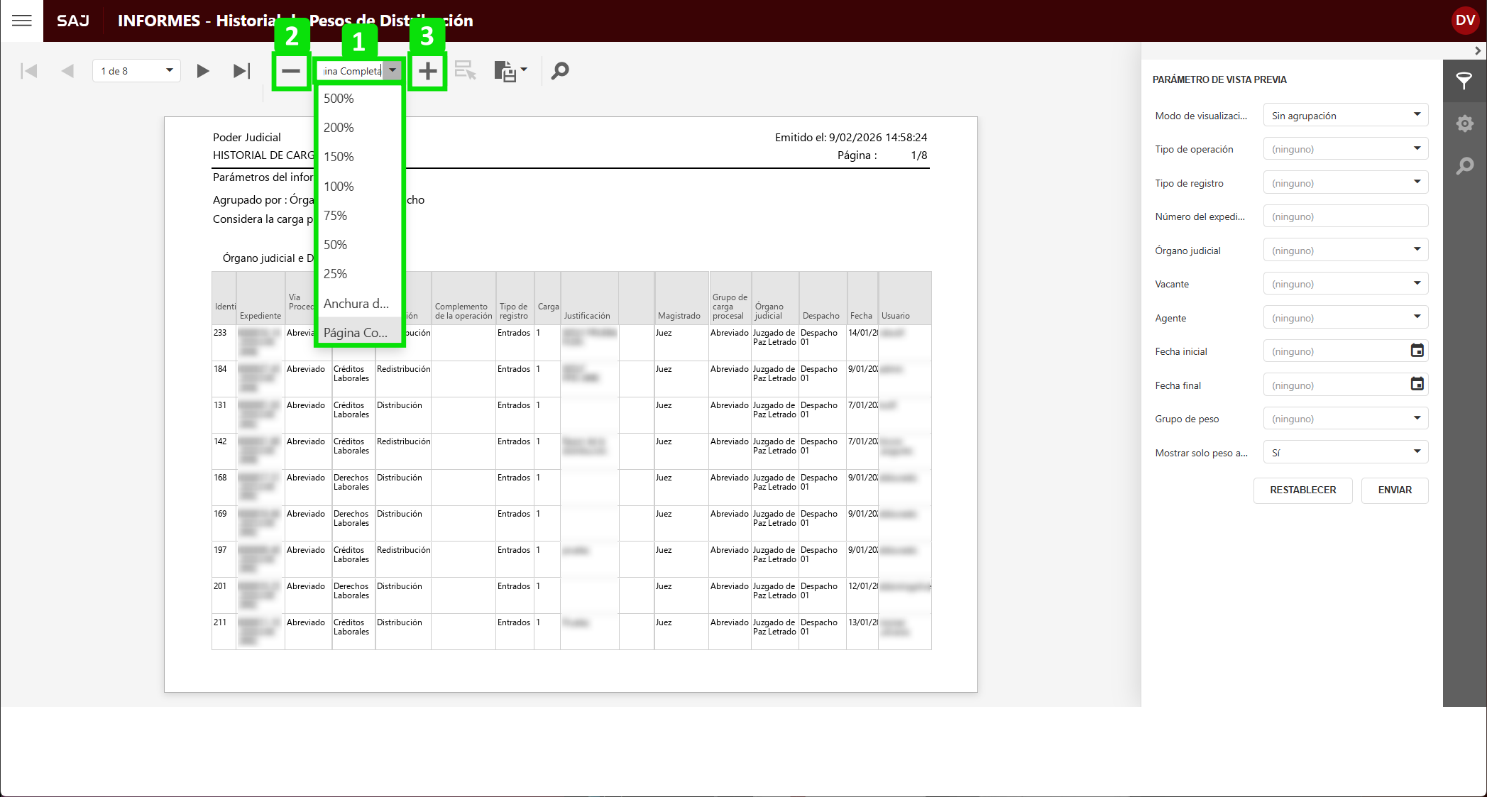This screenshot has width=1487, height=797.
Task: Choose the 50% zoom option
Action: pyautogui.click(x=336, y=245)
